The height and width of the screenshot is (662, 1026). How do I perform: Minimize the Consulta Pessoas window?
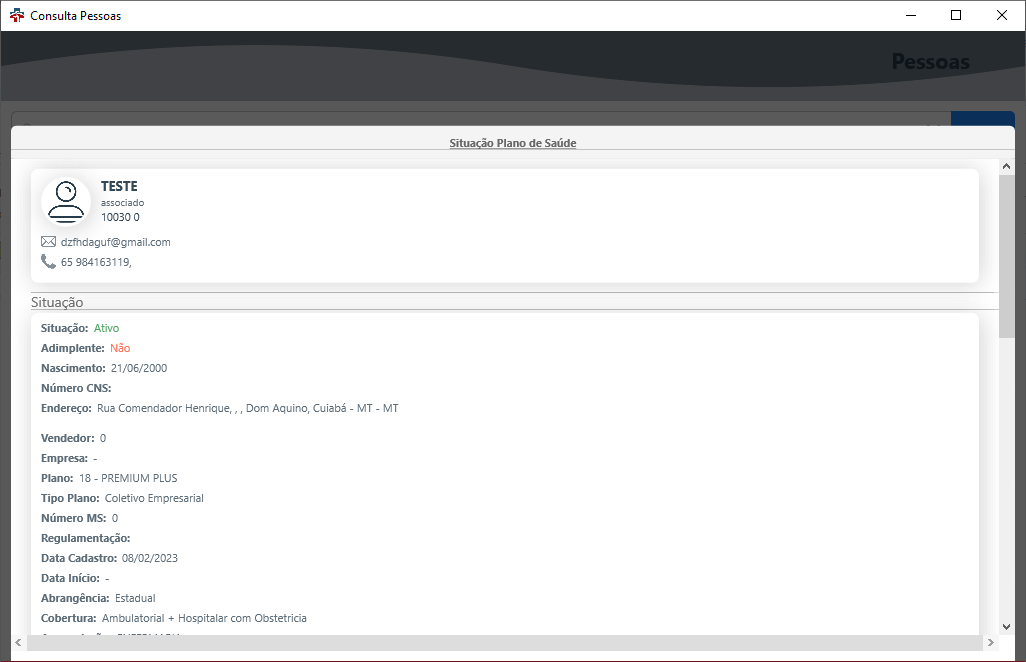point(911,16)
